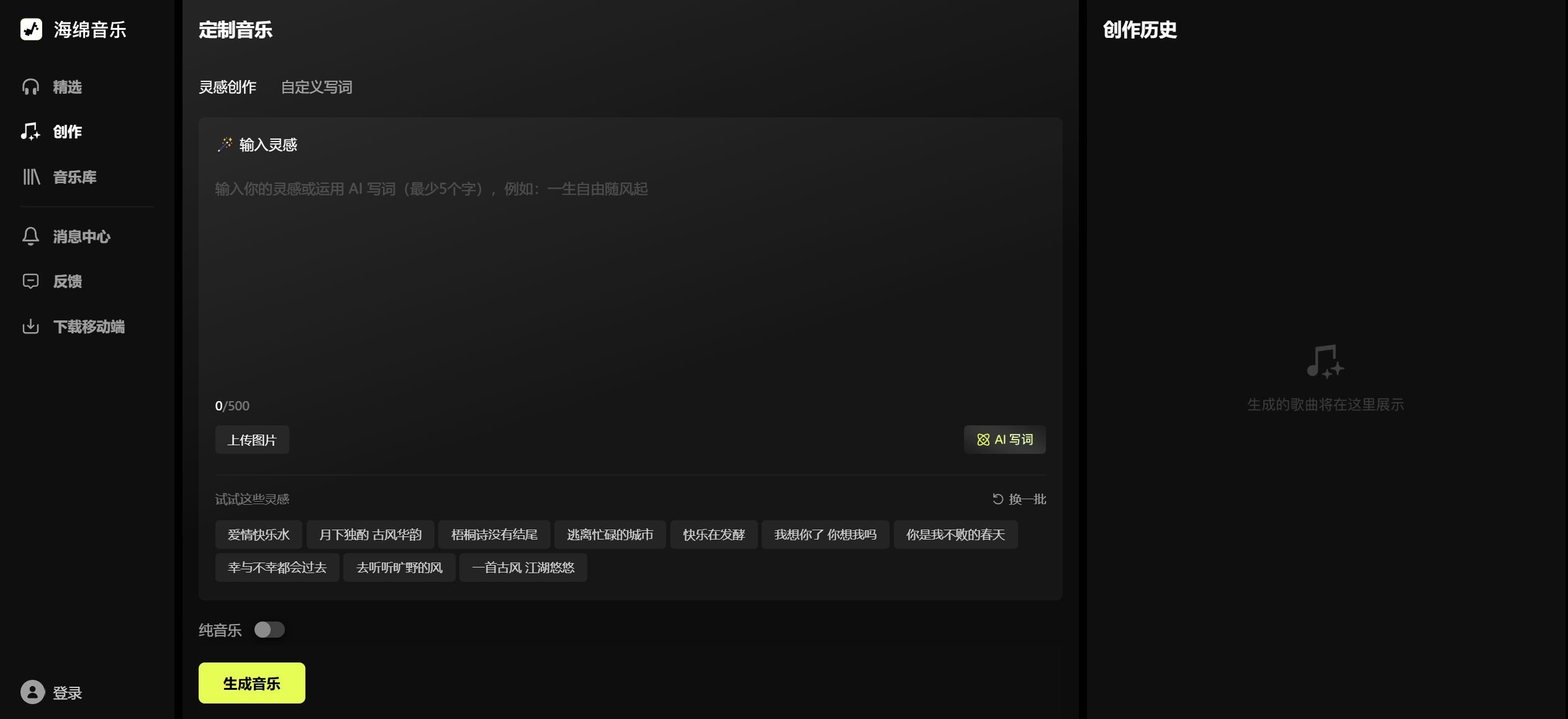Click the login avatar icon

[x=31, y=691]
